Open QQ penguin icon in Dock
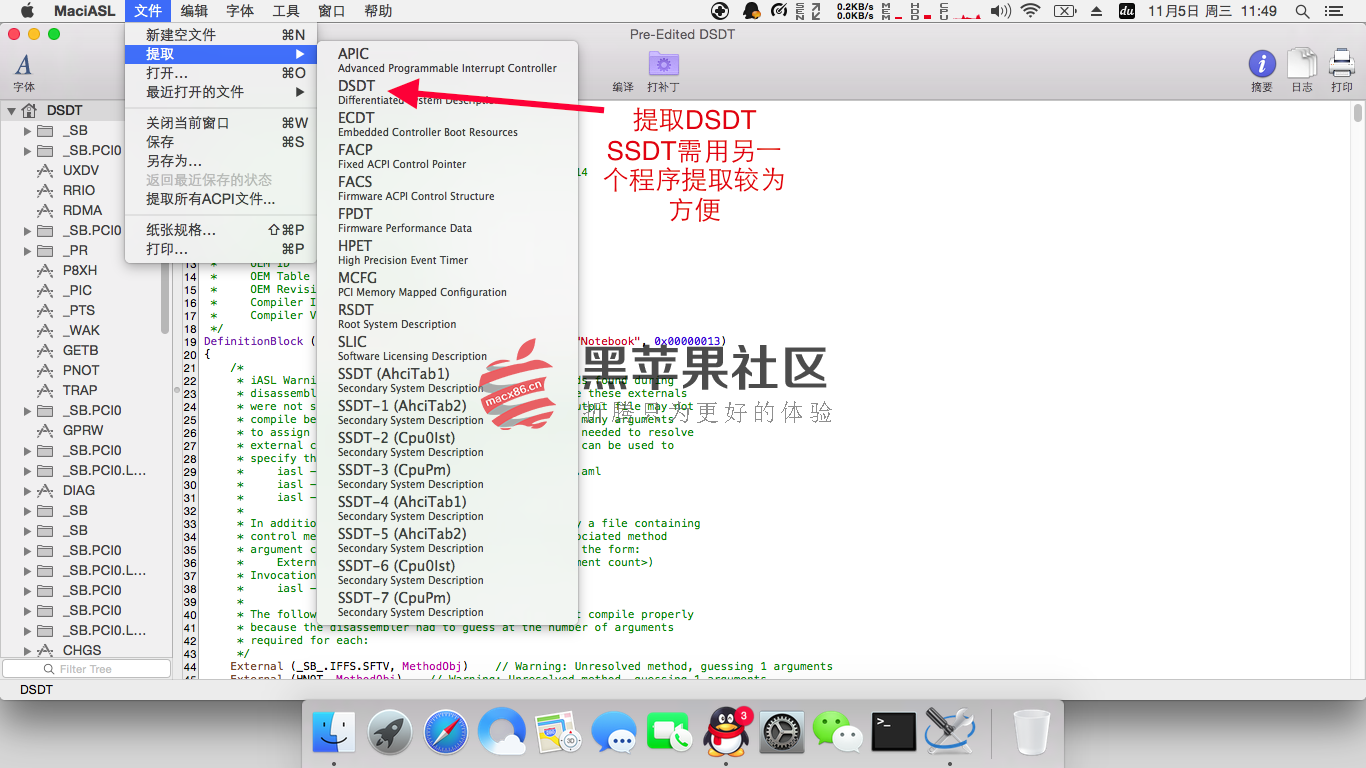The height and width of the screenshot is (768, 1366). tap(726, 732)
